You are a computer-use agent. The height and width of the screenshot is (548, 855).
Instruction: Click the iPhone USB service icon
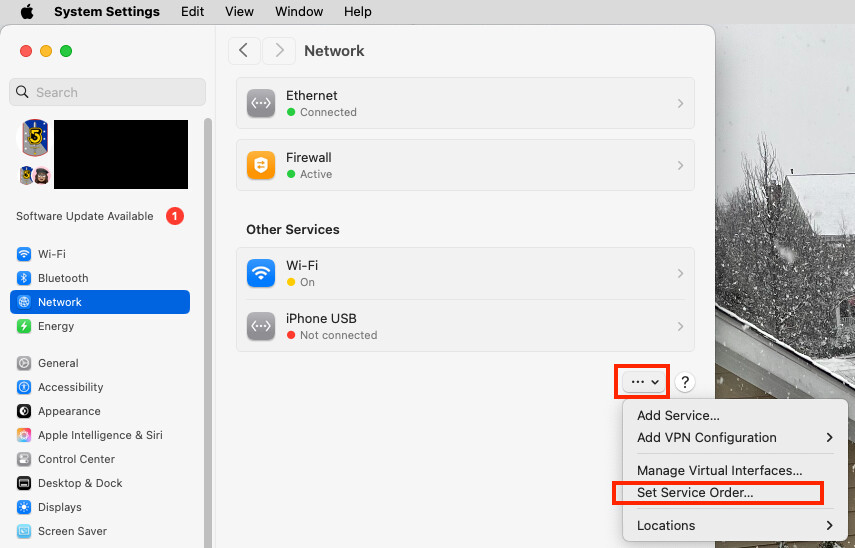261,326
